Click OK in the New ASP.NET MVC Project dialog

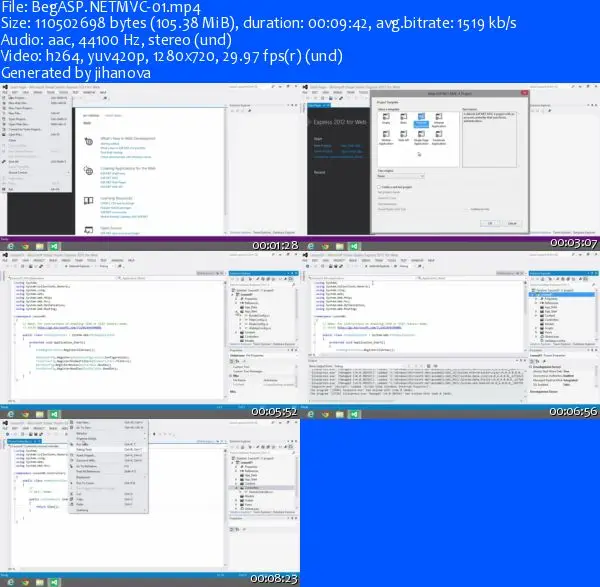click(490, 223)
